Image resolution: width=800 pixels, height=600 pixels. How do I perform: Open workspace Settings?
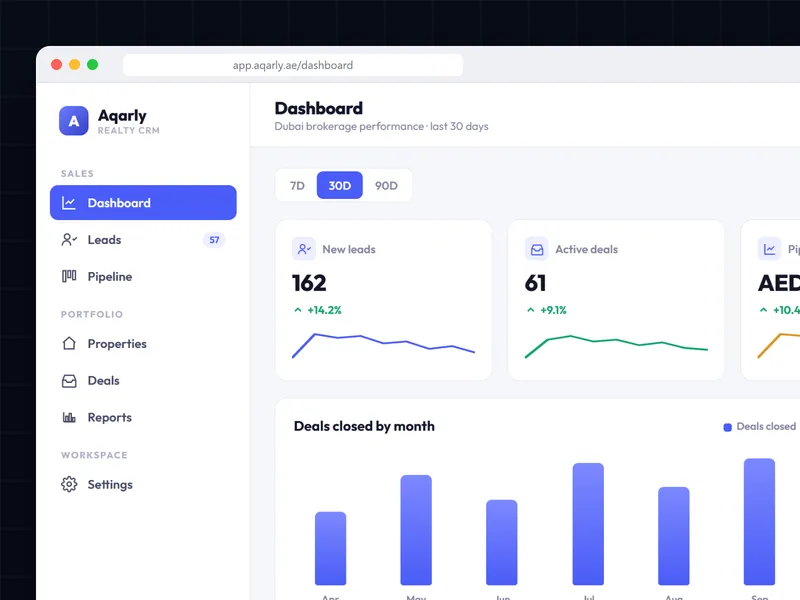pos(143,484)
